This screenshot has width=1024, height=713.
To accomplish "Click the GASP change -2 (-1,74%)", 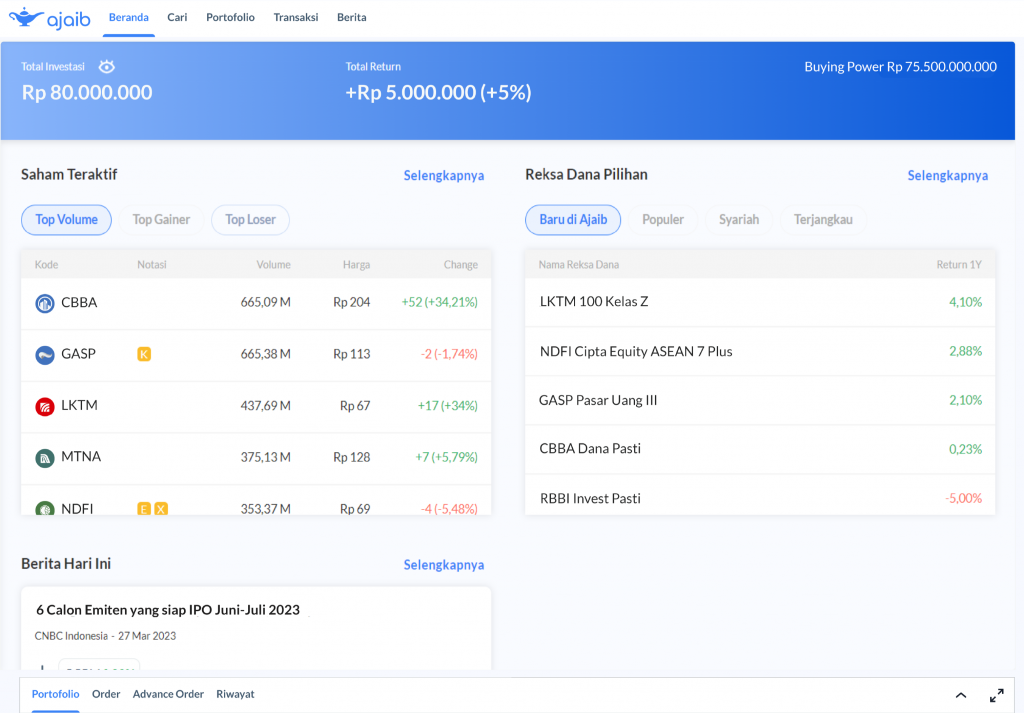I will [x=449, y=354].
